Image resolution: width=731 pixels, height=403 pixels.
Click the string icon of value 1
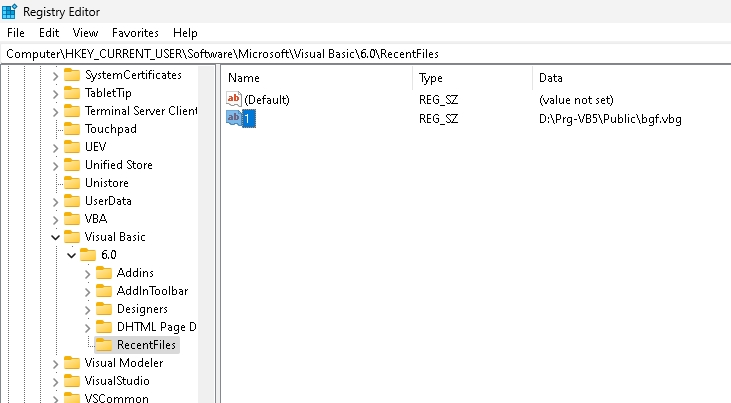click(234, 118)
